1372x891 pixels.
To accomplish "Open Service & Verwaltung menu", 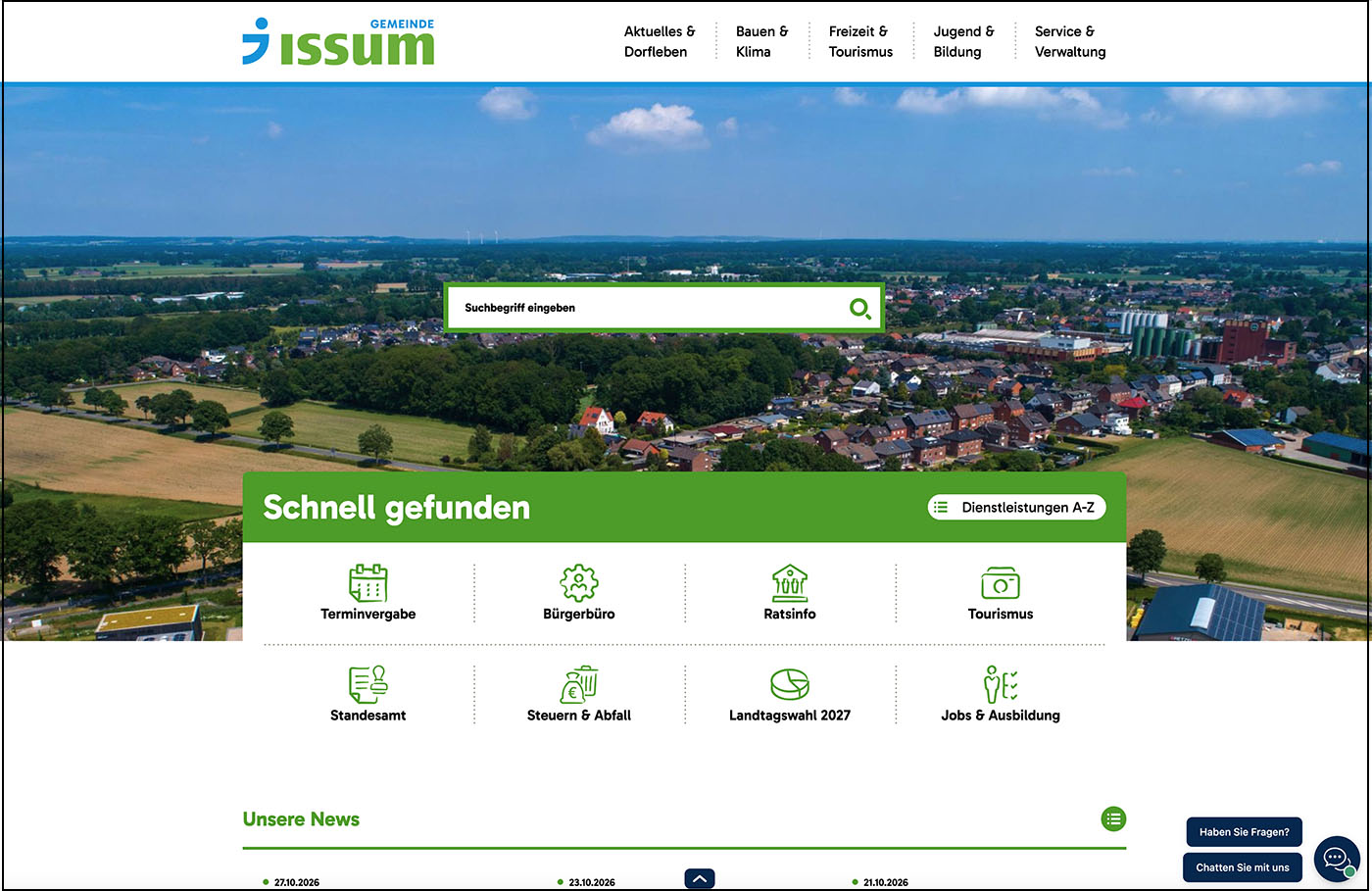I will click(1070, 41).
